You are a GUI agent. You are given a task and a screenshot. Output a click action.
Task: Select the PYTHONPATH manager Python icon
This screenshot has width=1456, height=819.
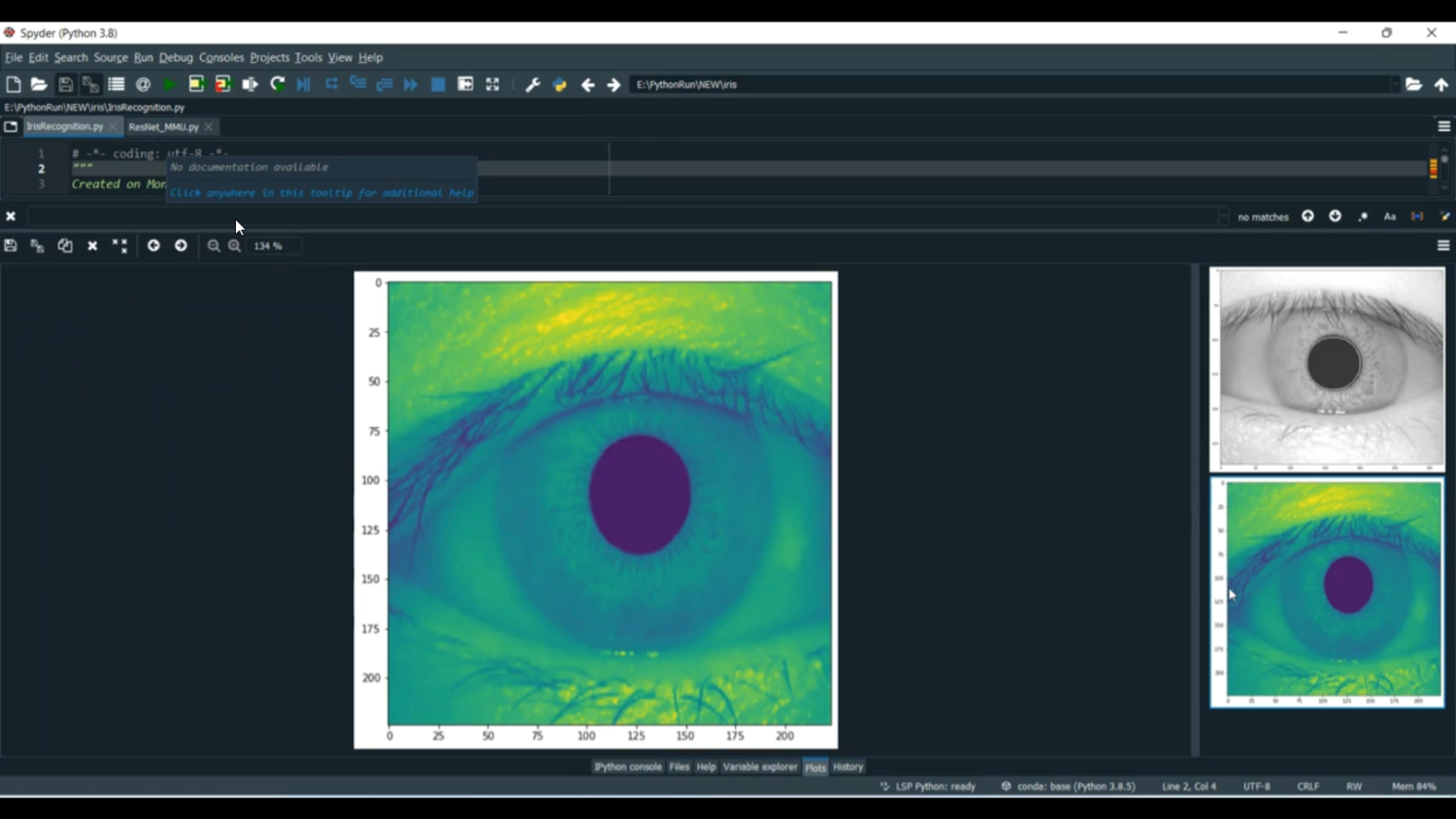559,84
